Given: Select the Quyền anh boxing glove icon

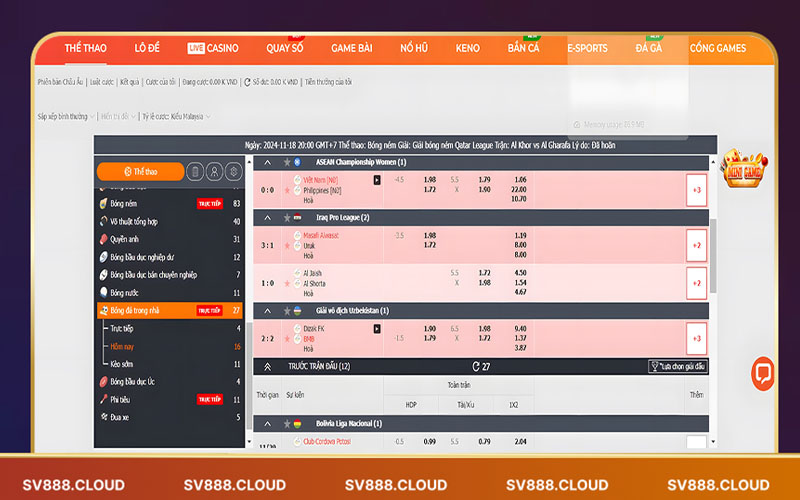Looking at the screenshot, I should pos(104,239).
